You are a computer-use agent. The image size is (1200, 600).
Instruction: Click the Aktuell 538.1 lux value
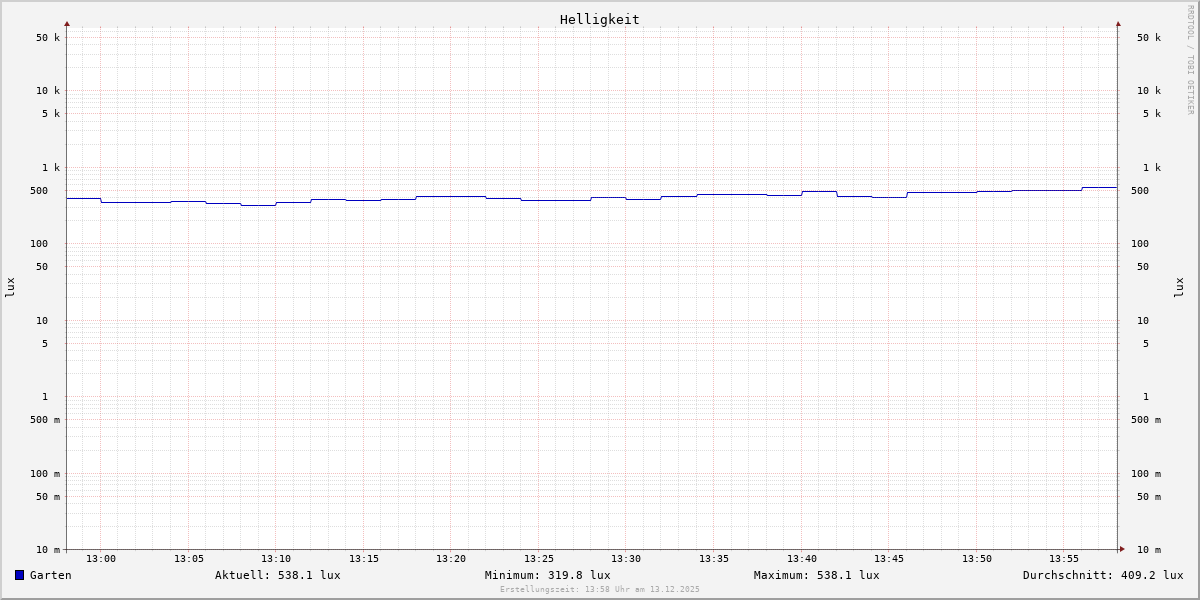(x=277, y=575)
